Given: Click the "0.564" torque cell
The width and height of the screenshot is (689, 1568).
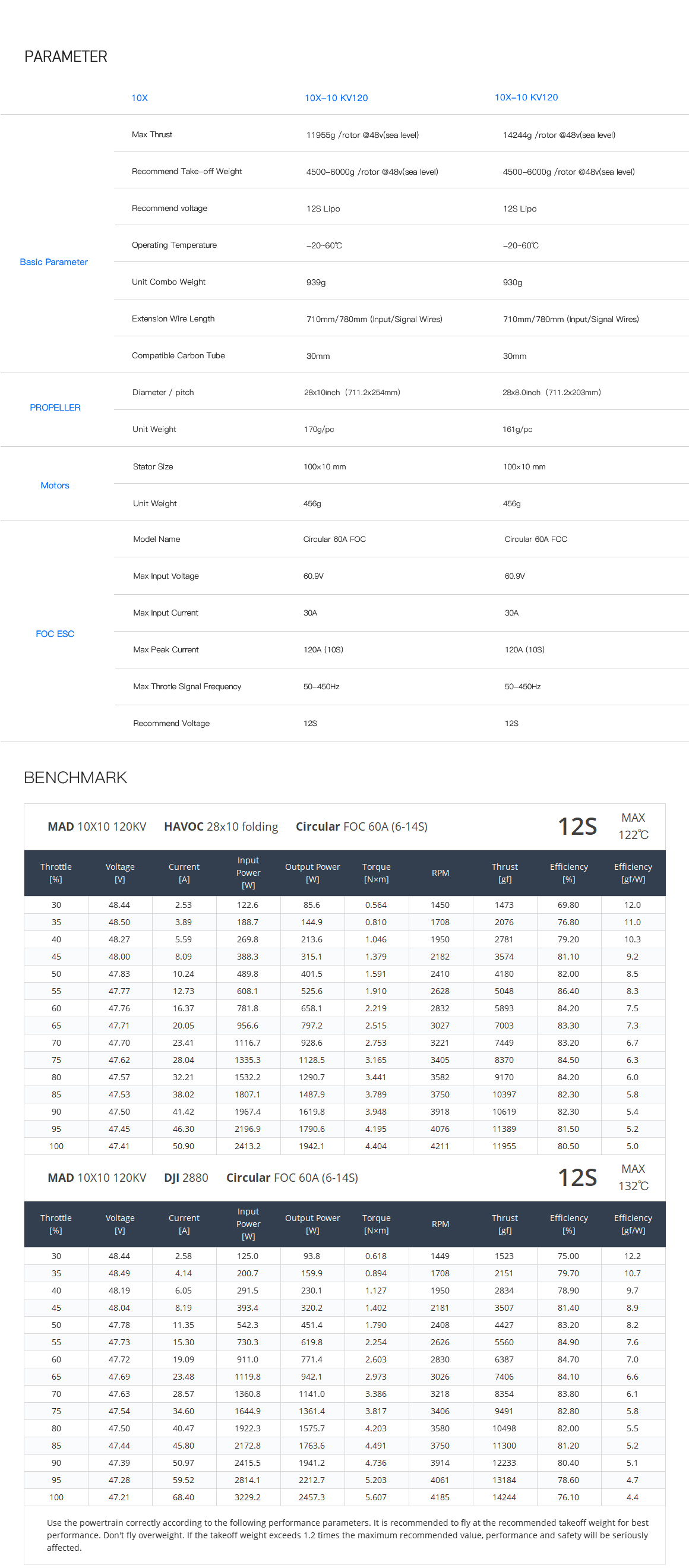Looking at the screenshot, I should tap(375, 905).
